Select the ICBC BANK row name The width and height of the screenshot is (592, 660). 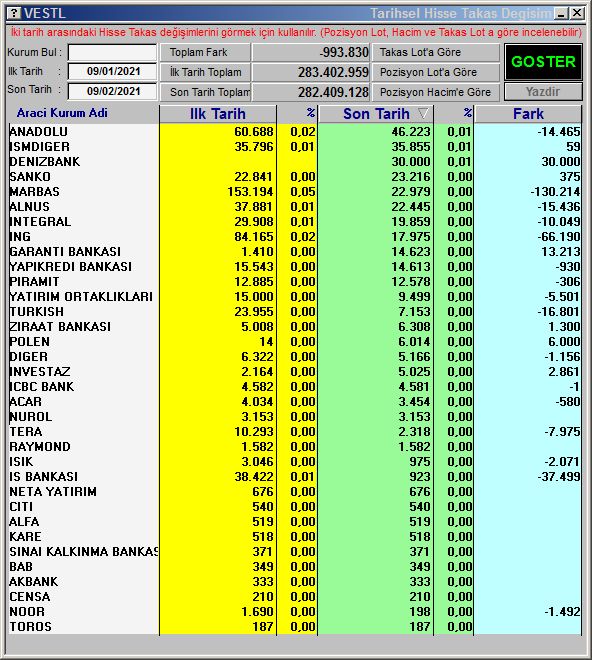[41, 387]
